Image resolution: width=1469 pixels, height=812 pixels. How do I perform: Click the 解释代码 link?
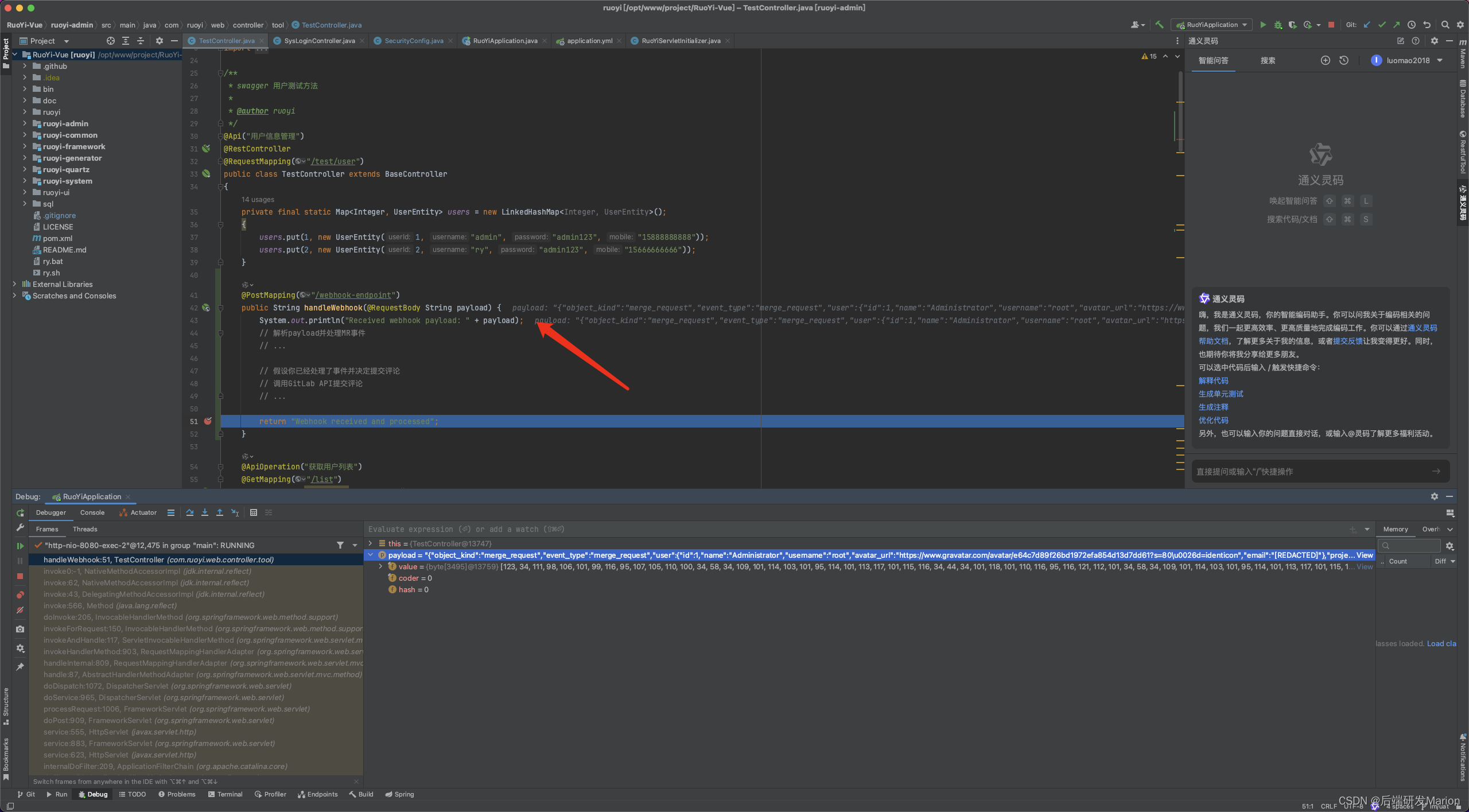click(1213, 380)
